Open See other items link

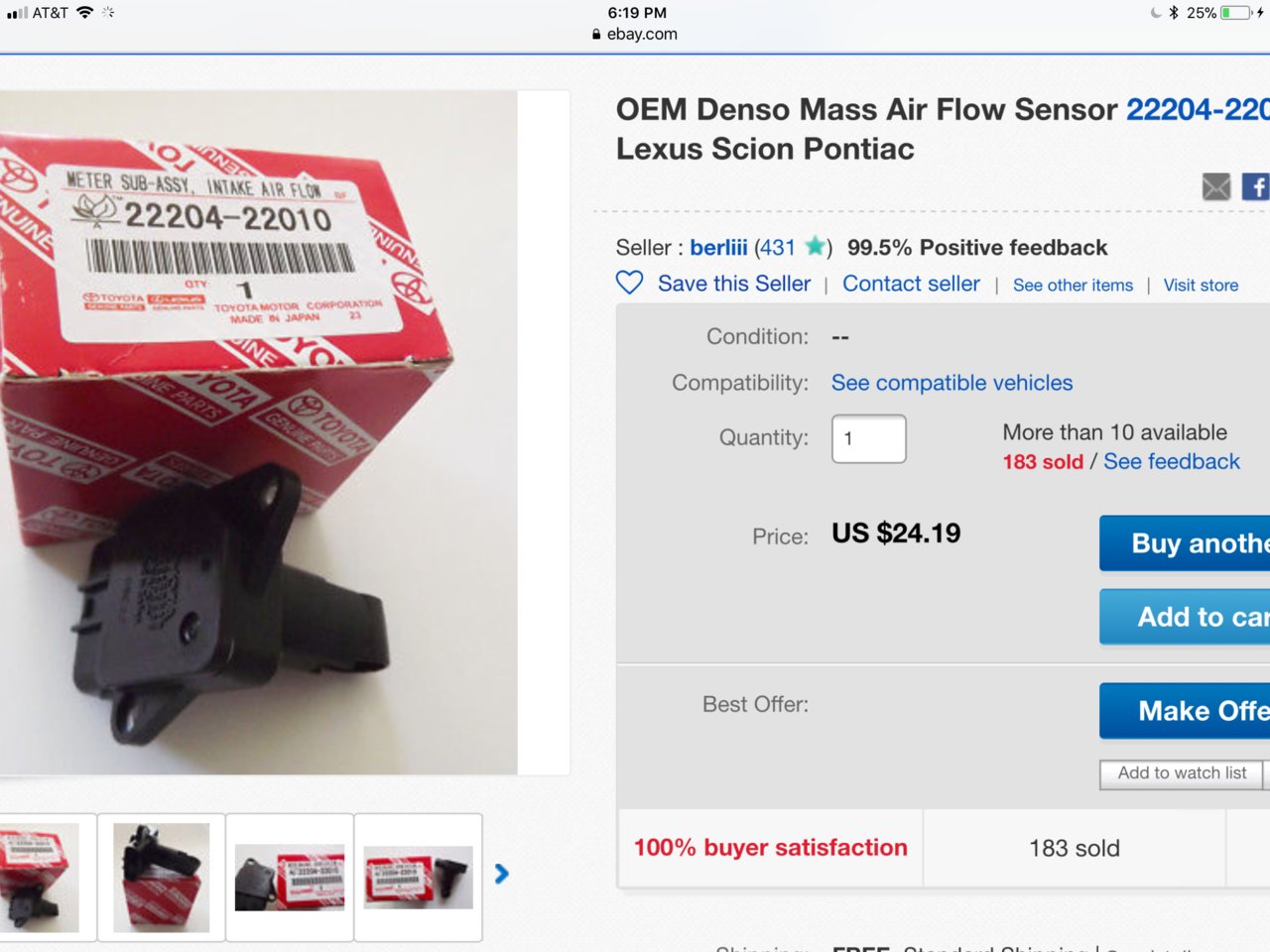(x=1073, y=286)
